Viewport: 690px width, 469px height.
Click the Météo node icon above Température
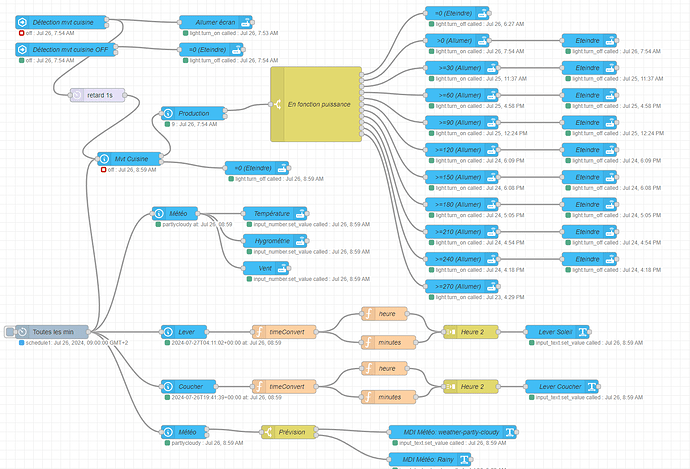159,213
